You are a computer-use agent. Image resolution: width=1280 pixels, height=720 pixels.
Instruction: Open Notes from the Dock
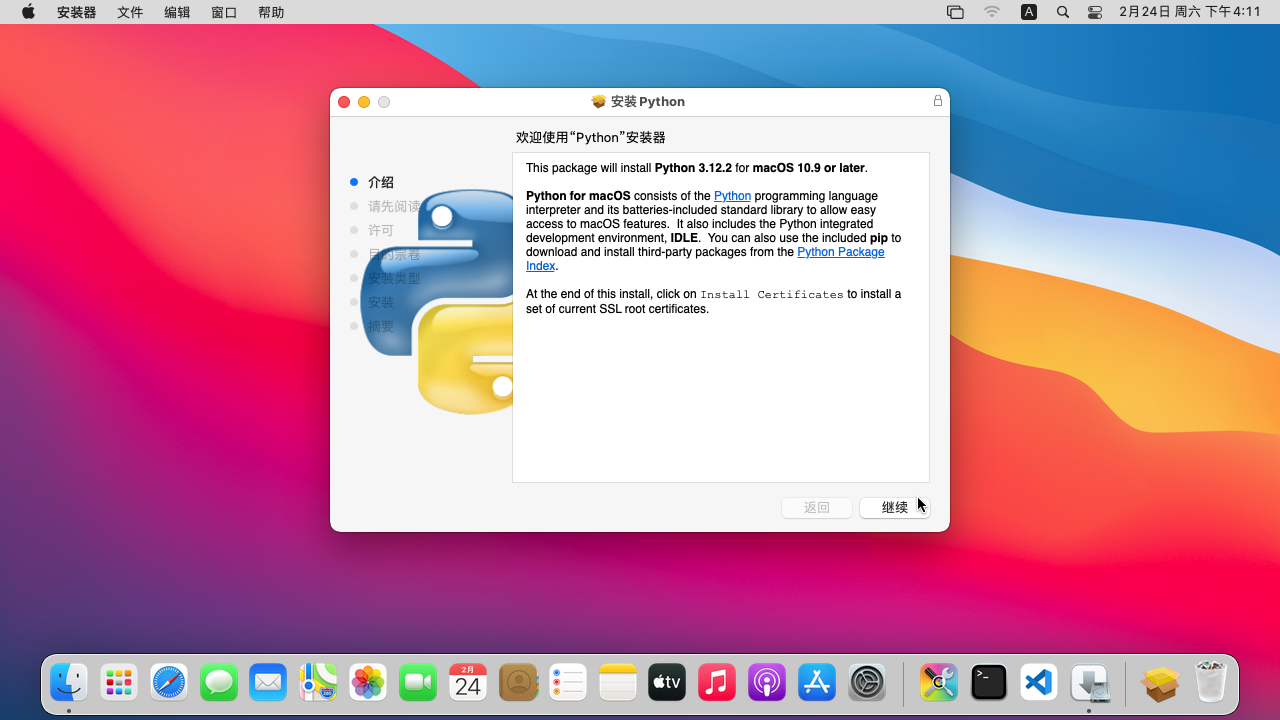pyautogui.click(x=618, y=683)
